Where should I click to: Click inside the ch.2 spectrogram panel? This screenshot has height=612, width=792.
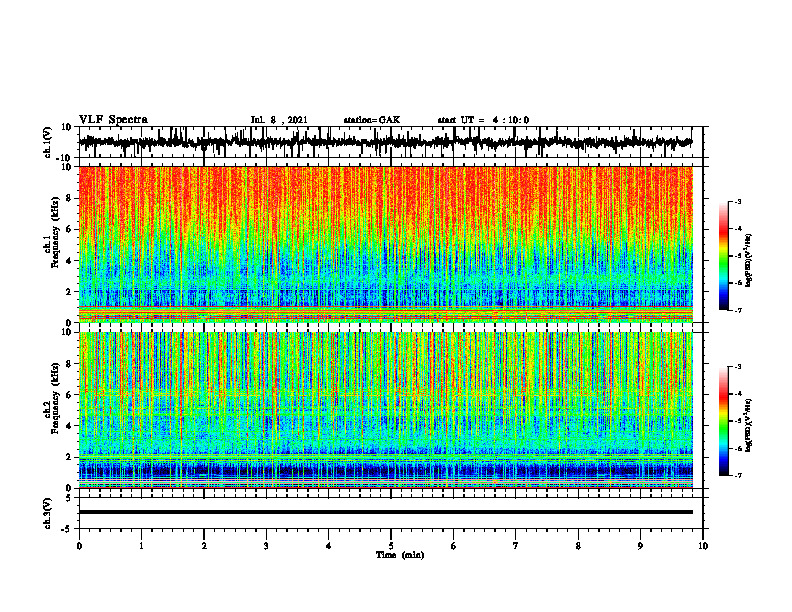click(385, 410)
